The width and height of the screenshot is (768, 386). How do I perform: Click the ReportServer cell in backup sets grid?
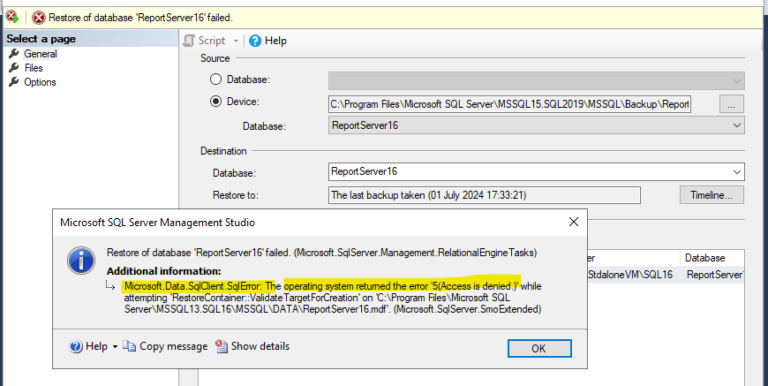pos(714,275)
